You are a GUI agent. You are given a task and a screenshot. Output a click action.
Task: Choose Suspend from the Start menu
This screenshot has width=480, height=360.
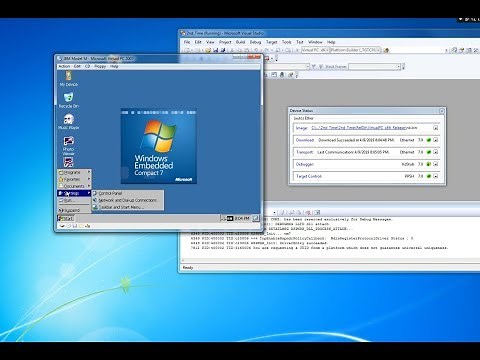click(x=74, y=210)
